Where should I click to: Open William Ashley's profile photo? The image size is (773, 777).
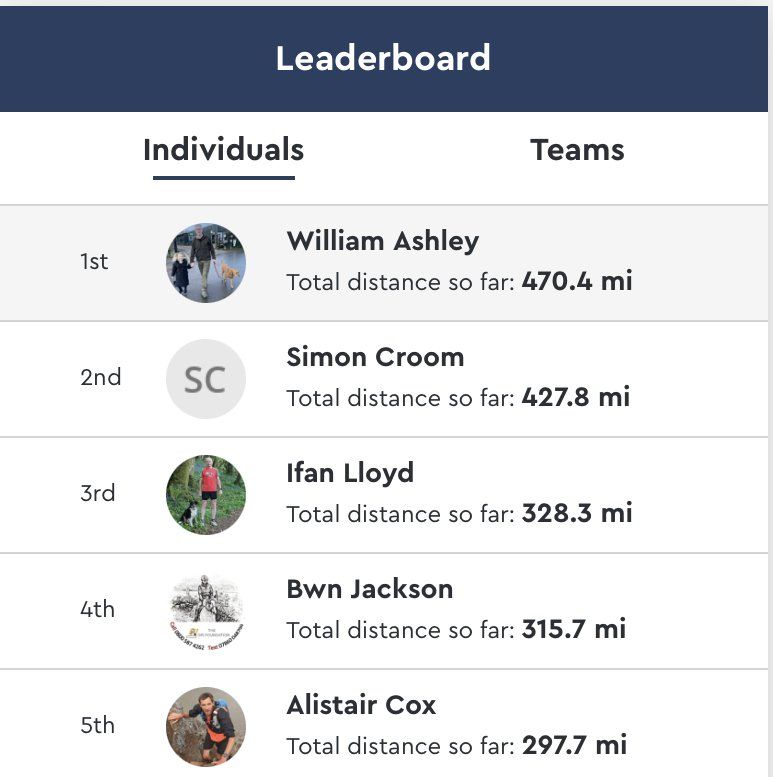tap(205, 263)
